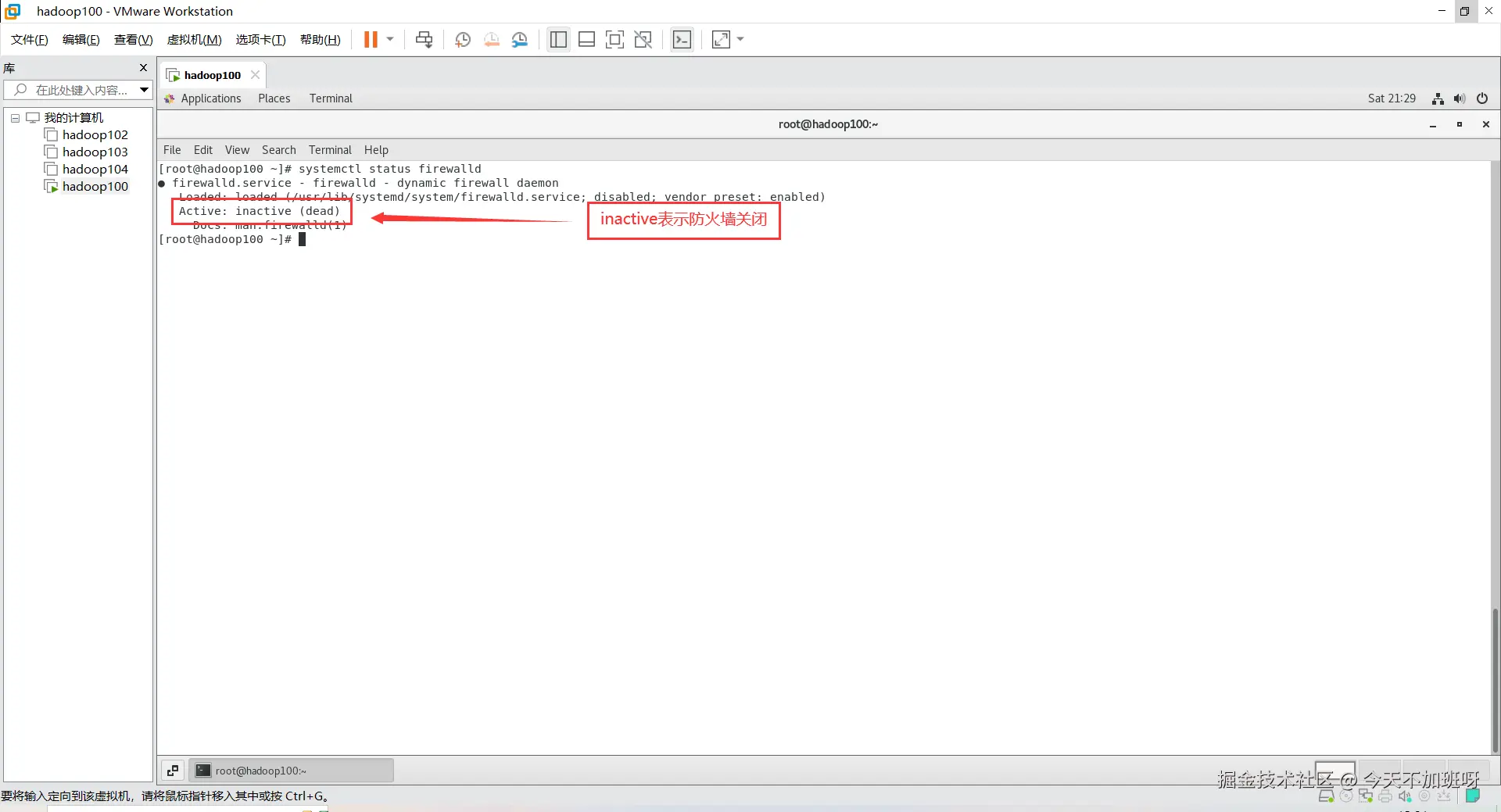Viewport: 1501px width, 812px height.
Task: Toggle the console view button
Action: (682, 40)
